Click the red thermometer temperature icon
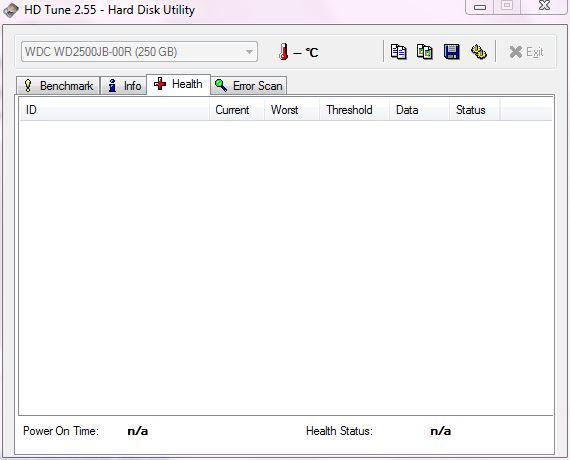The width and height of the screenshot is (570, 460). [284, 52]
